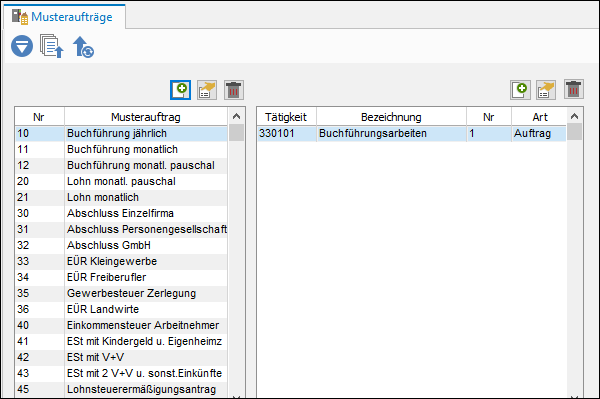
Task: Select row 'Lohn monatl. pauschal'
Action: click(x=121, y=181)
